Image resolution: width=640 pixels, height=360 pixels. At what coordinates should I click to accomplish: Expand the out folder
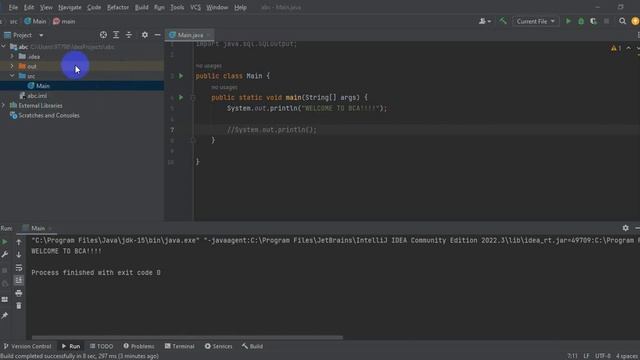pyautogui.click(x=12, y=66)
